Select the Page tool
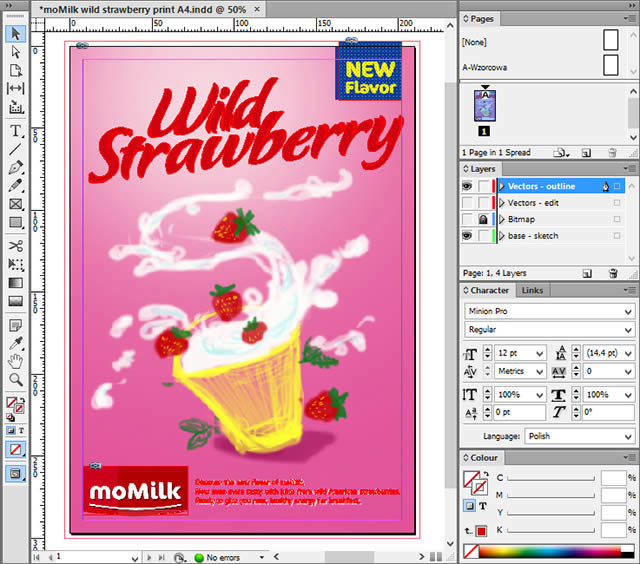Screen dimensions: 640x564 click(16, 70)
